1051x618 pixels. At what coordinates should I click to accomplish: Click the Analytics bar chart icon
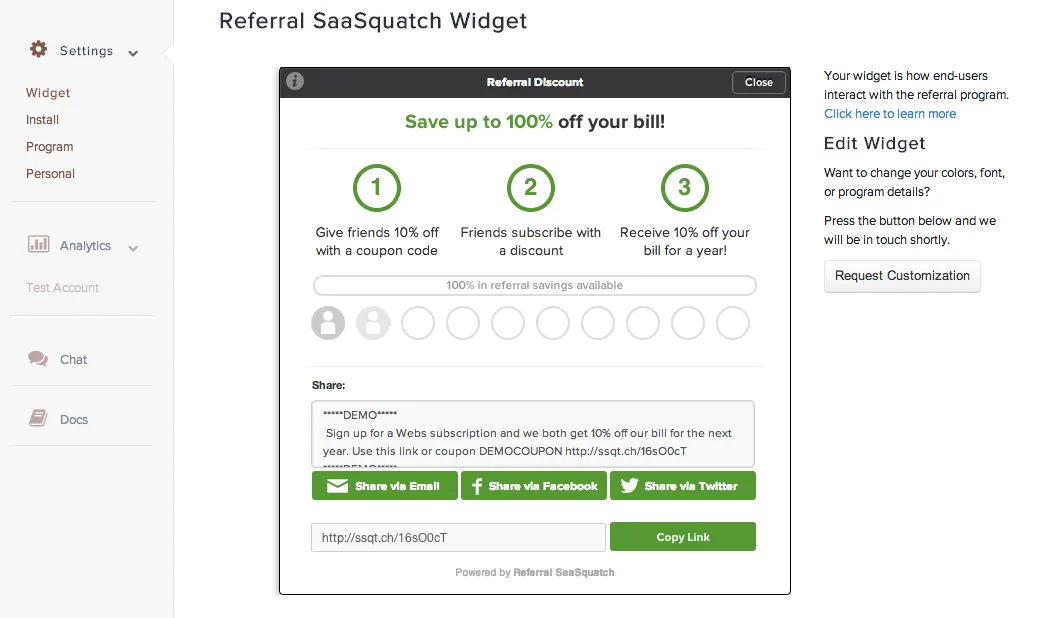pyautogui.click(x=38, y=244)
